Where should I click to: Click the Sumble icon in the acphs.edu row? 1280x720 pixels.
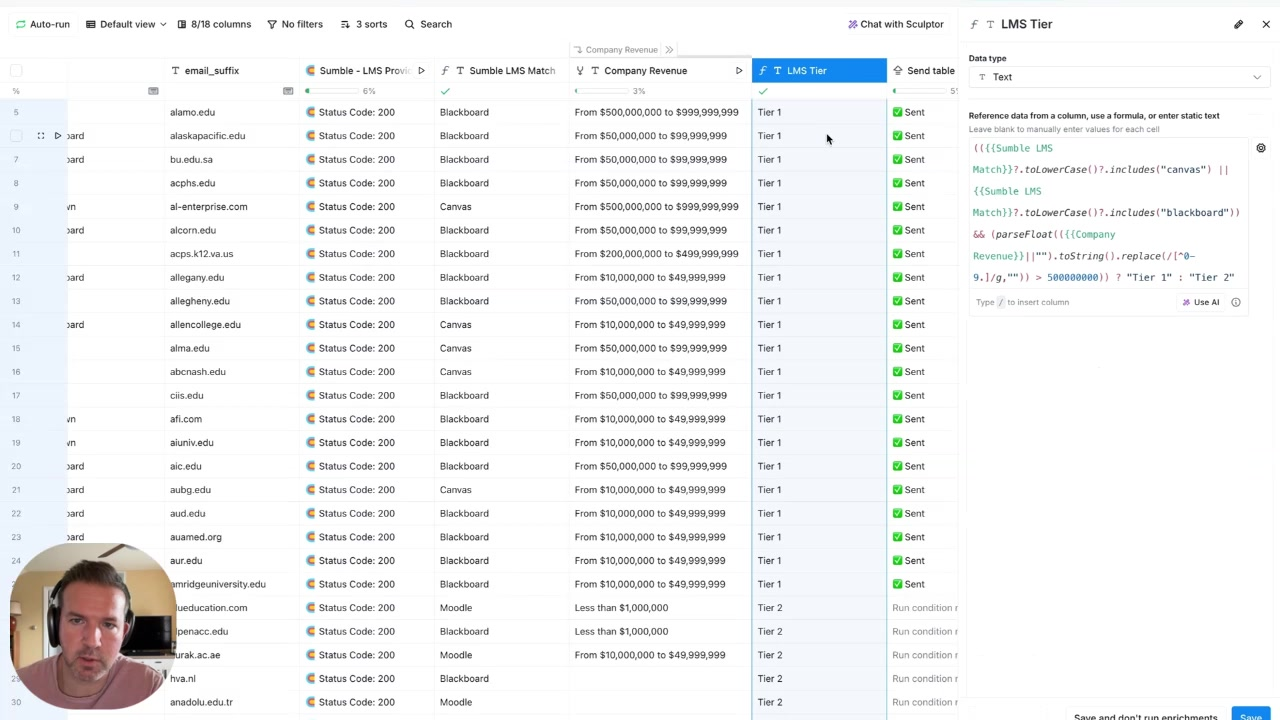pos(311,183)
